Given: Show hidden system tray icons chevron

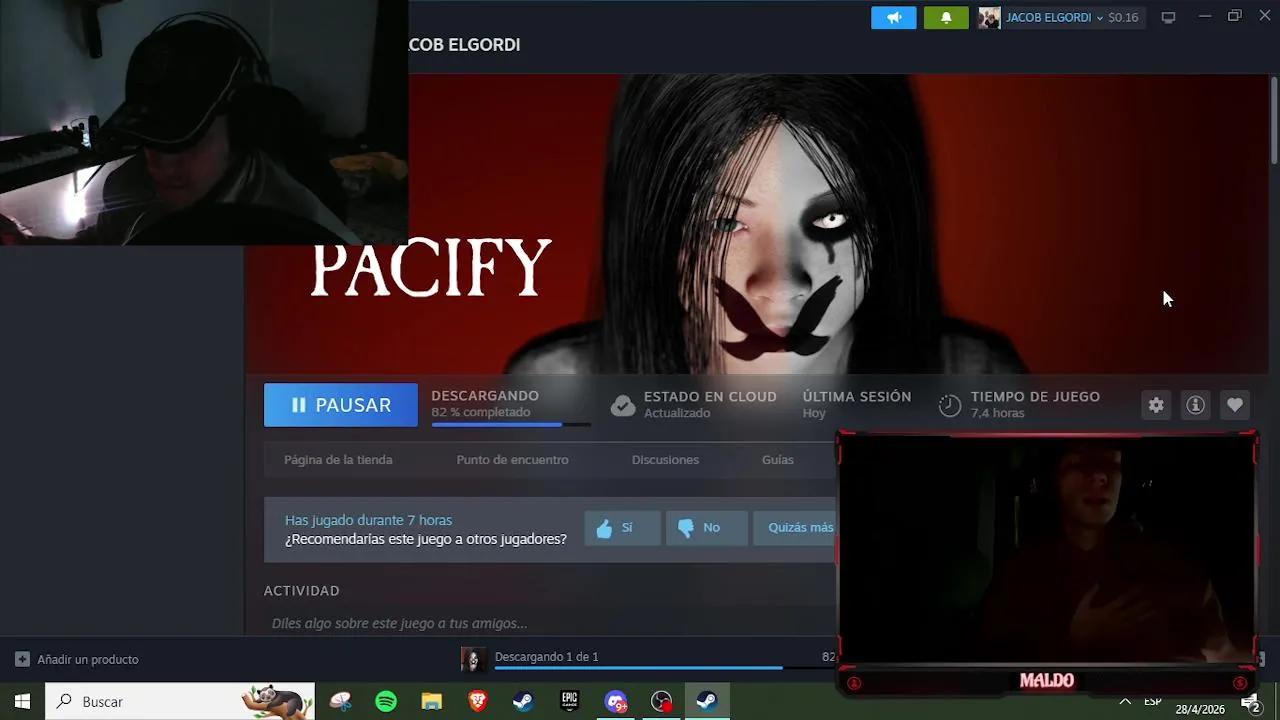Looking at the screenshot, I should click(x=1125, y=702).
